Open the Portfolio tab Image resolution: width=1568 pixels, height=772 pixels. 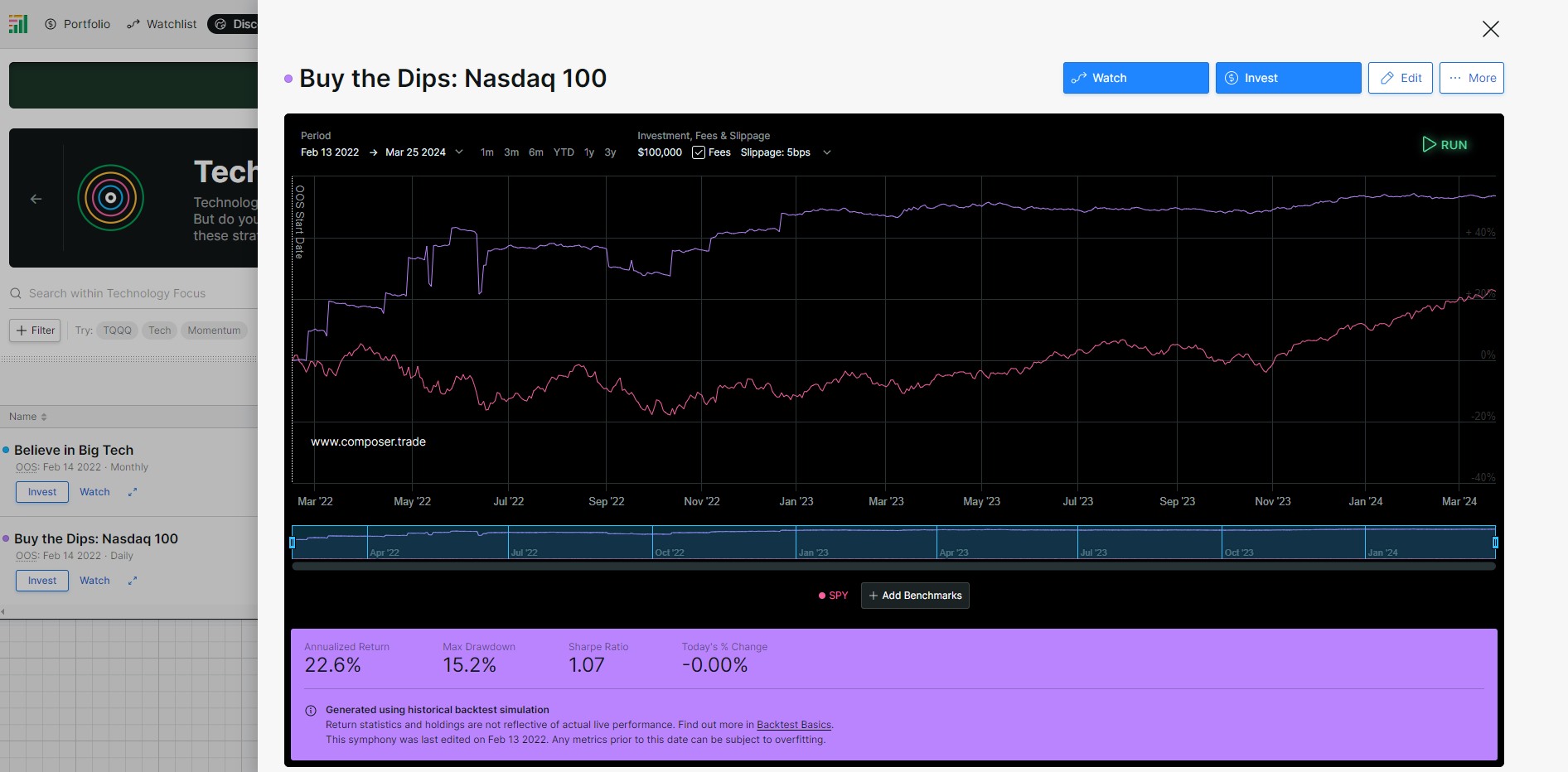click(77, 24)
